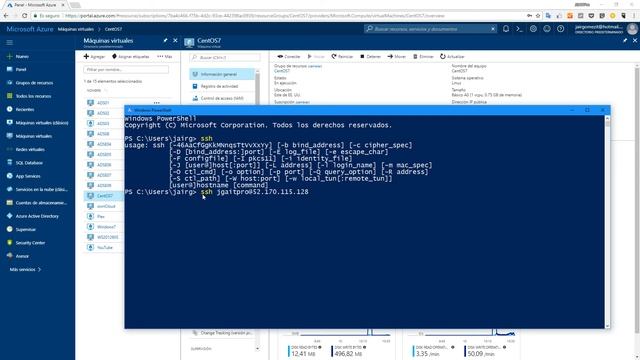Launch Cloud Shell from header icon

519,29
